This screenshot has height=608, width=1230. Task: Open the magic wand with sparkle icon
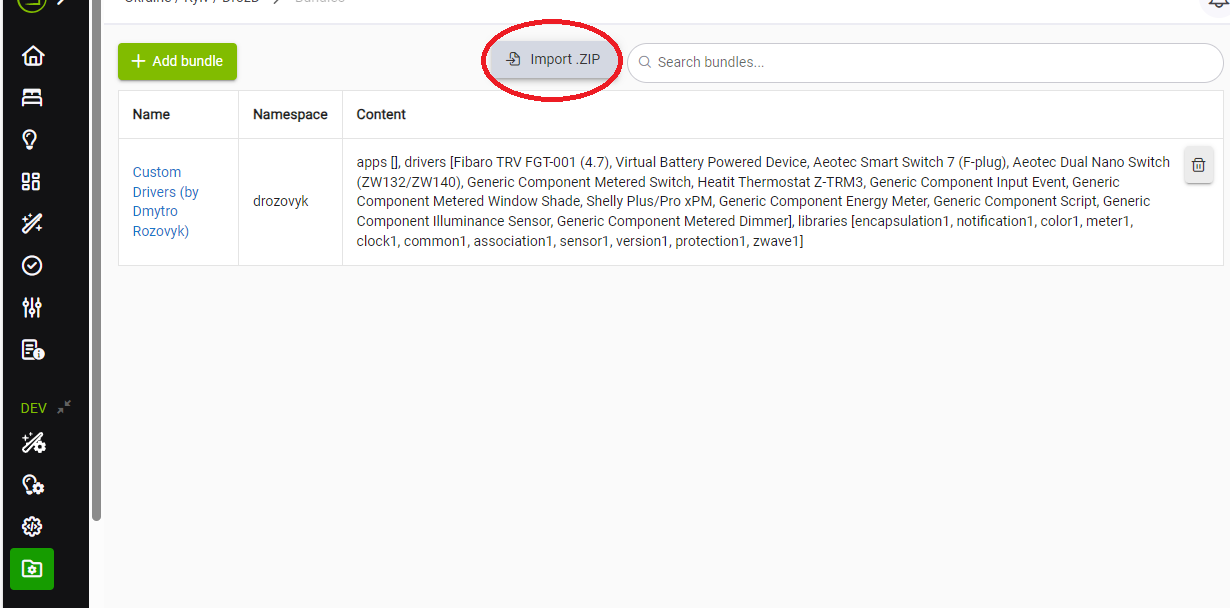click(32, 224)
